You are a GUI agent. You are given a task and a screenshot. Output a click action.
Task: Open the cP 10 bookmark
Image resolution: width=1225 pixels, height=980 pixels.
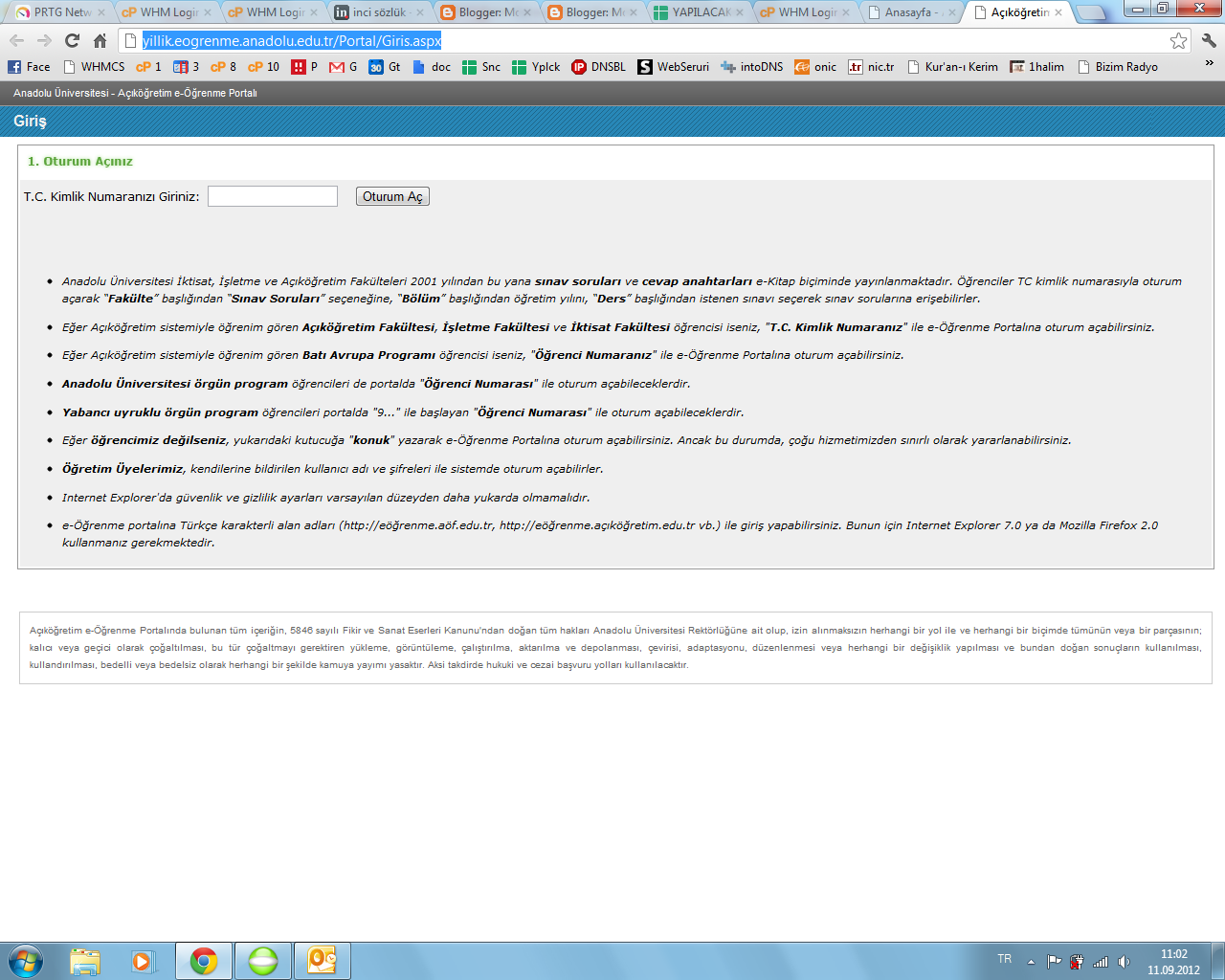(x=263, y=67)
